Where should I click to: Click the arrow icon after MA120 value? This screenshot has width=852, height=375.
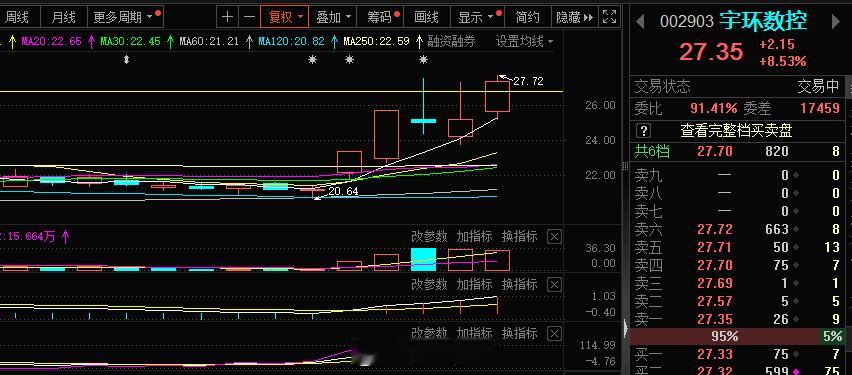[334, 41]
